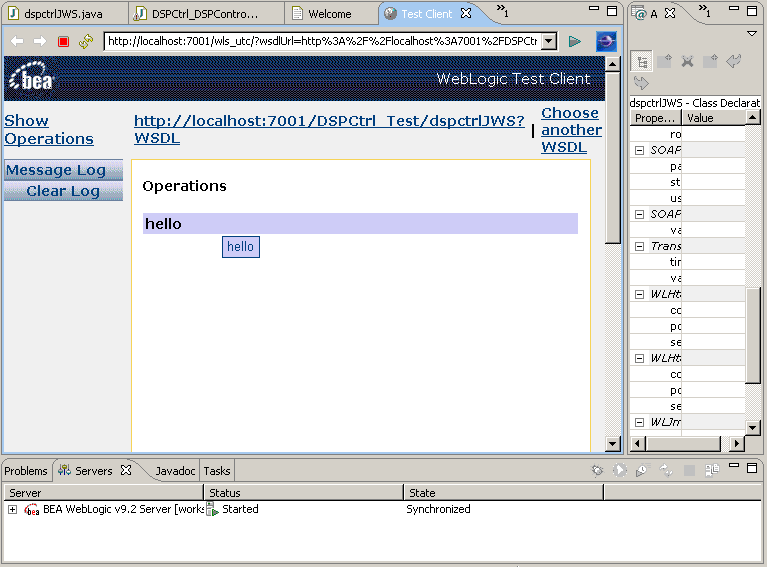
Task: Open the Welcome tab
Action: 330,14
